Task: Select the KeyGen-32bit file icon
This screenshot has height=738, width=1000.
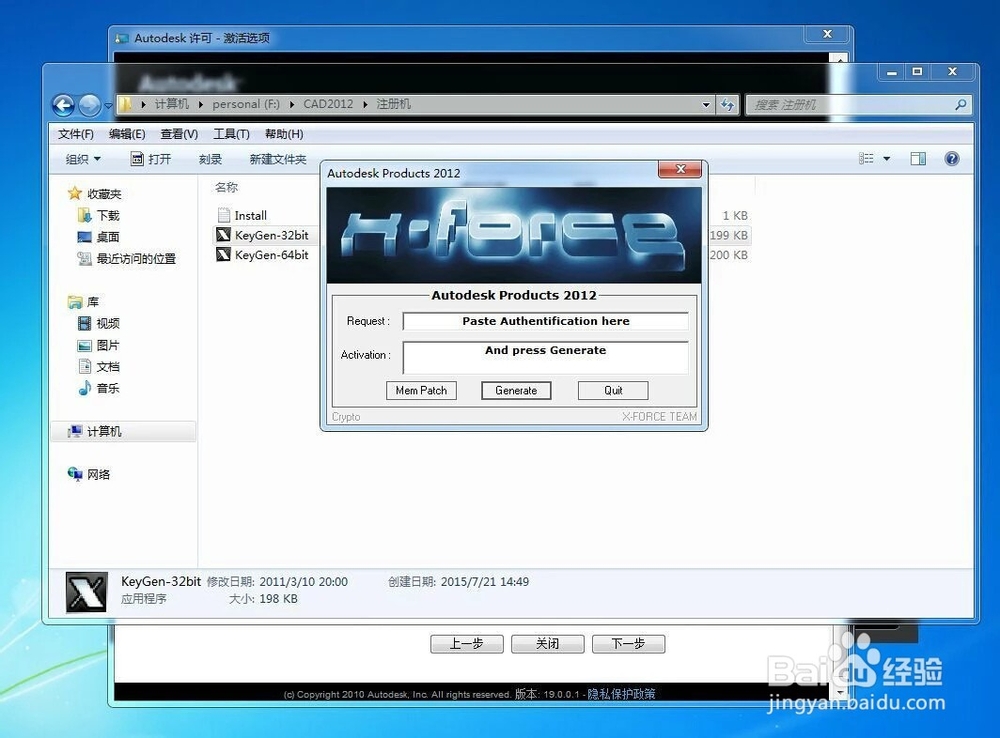Action: coord(223,235)
